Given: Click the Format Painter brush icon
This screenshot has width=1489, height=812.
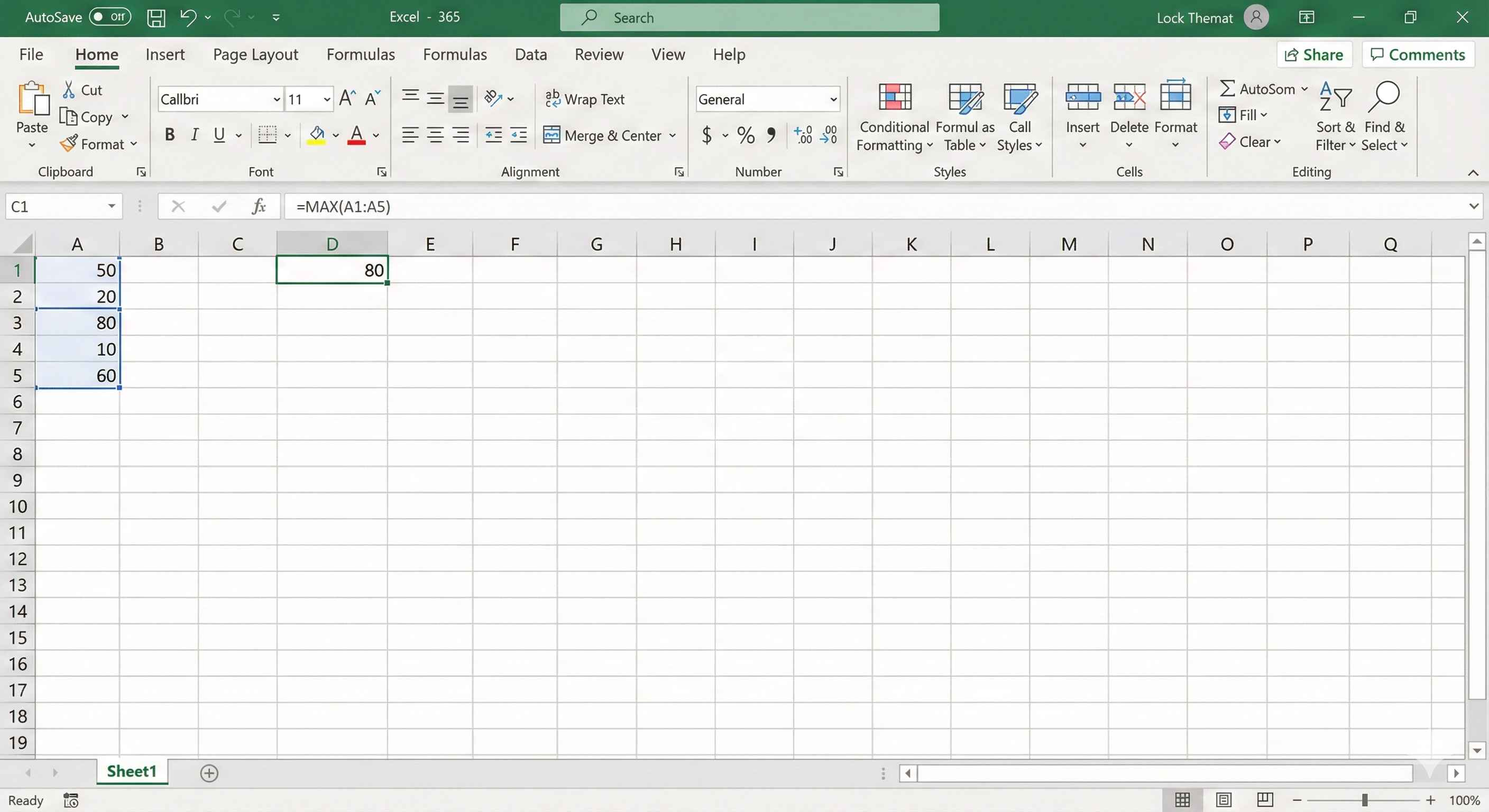Looking at the screenshot, I should [x=69, y=143].
